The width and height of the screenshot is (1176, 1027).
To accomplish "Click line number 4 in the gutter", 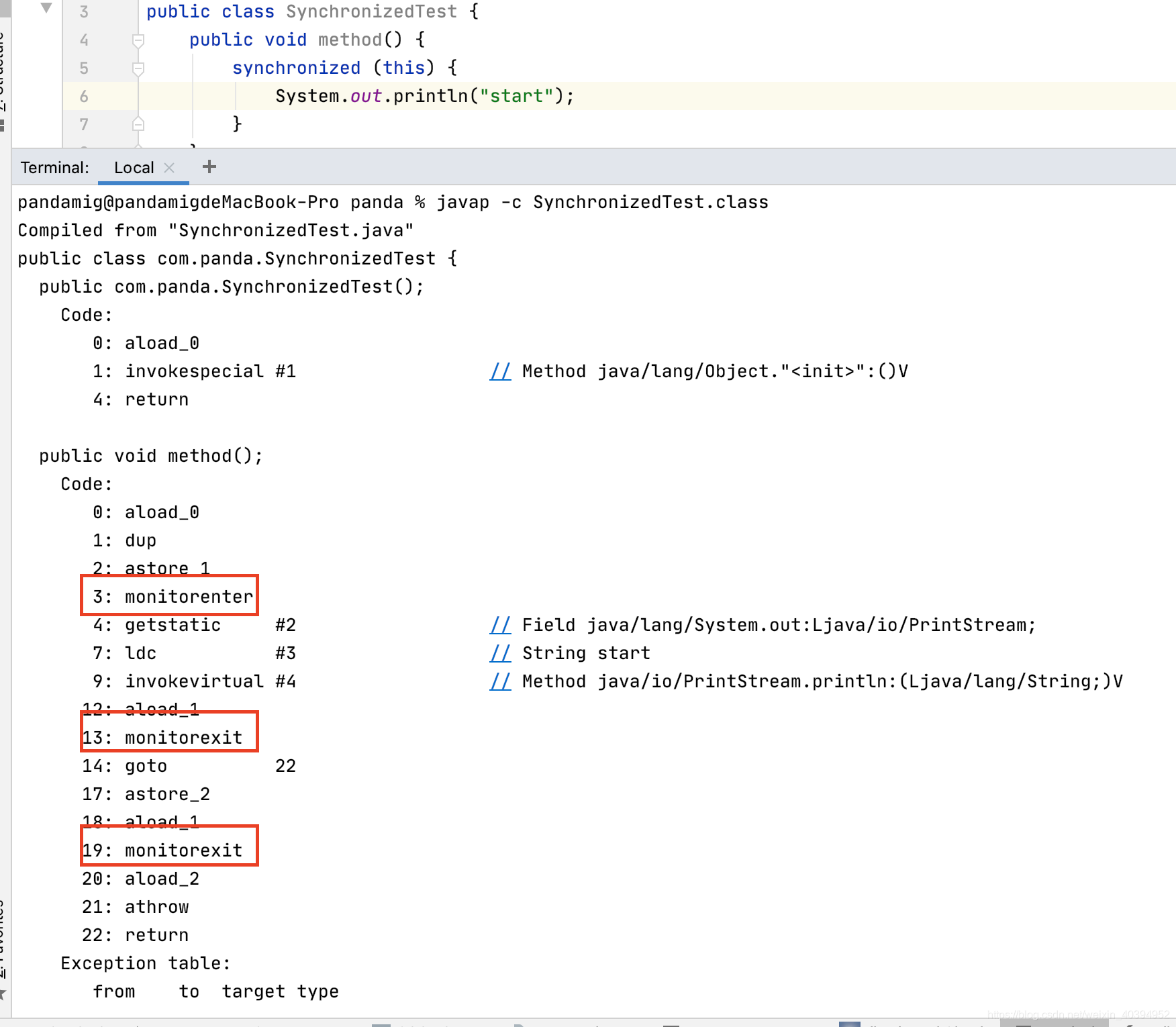I will (84, 40).
